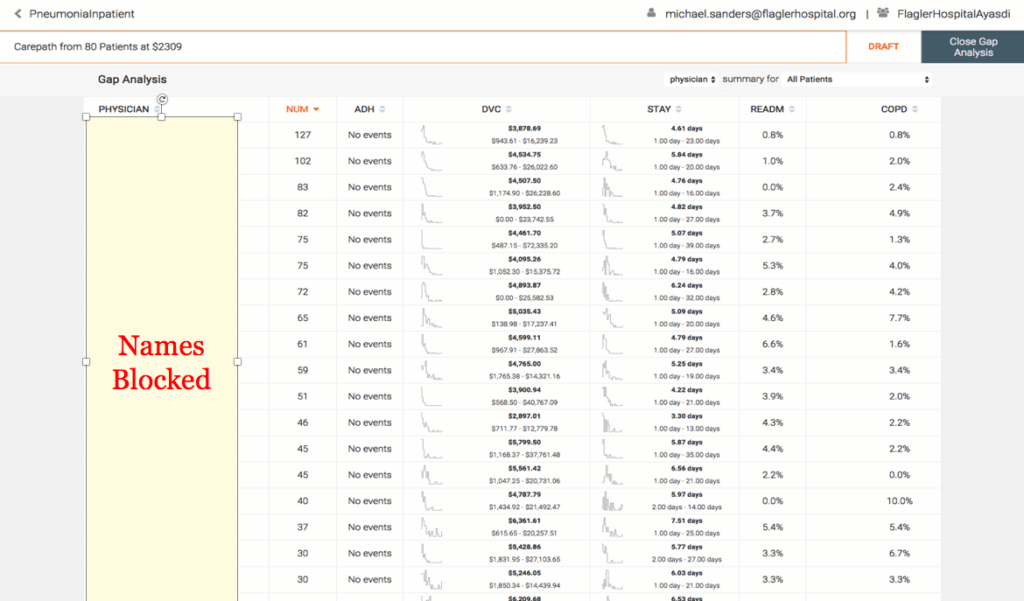1024x601 pixels.
Task: Click the ADH column sort icon
Action: (383, 109)
